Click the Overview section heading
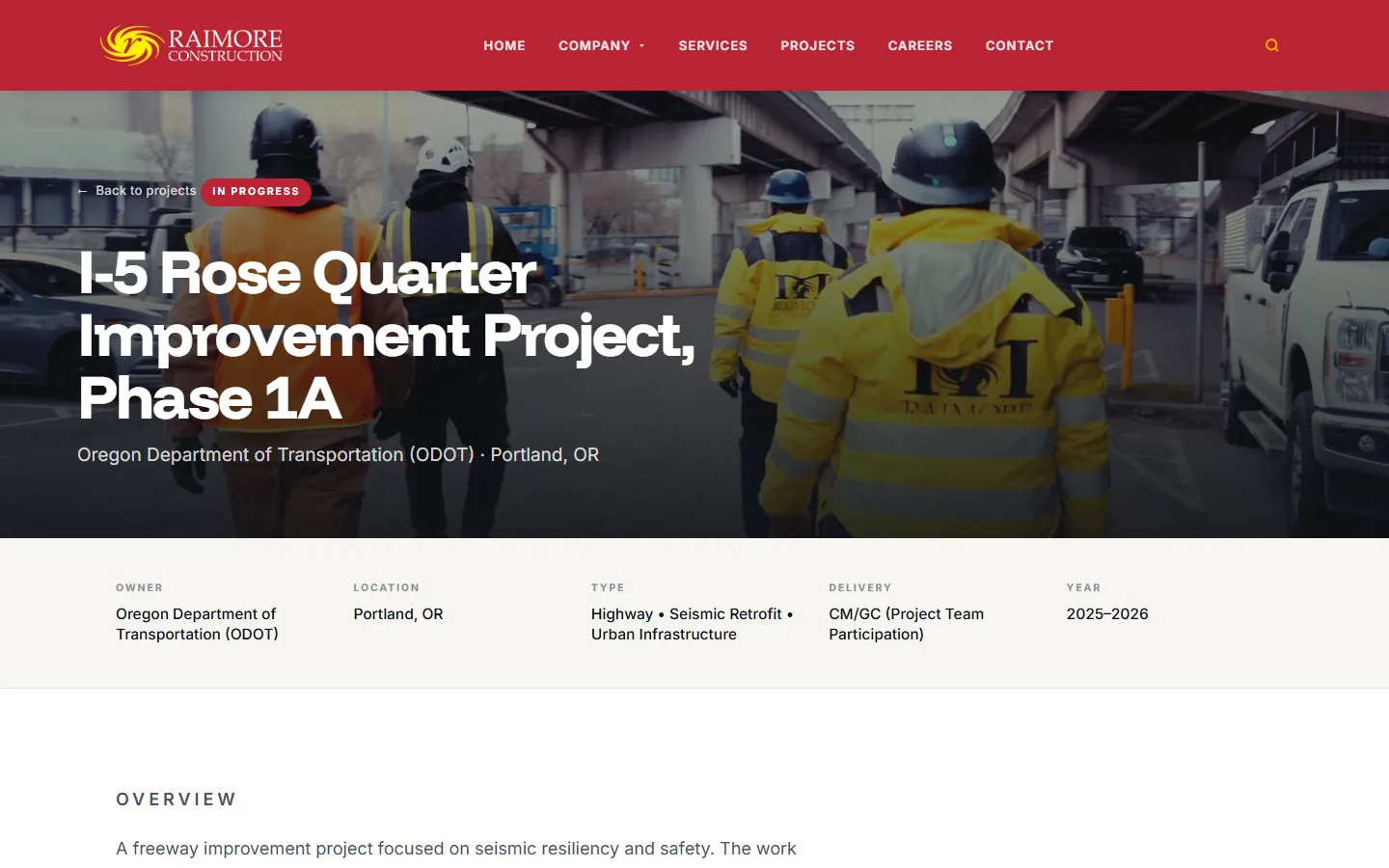 coord(177,800)
